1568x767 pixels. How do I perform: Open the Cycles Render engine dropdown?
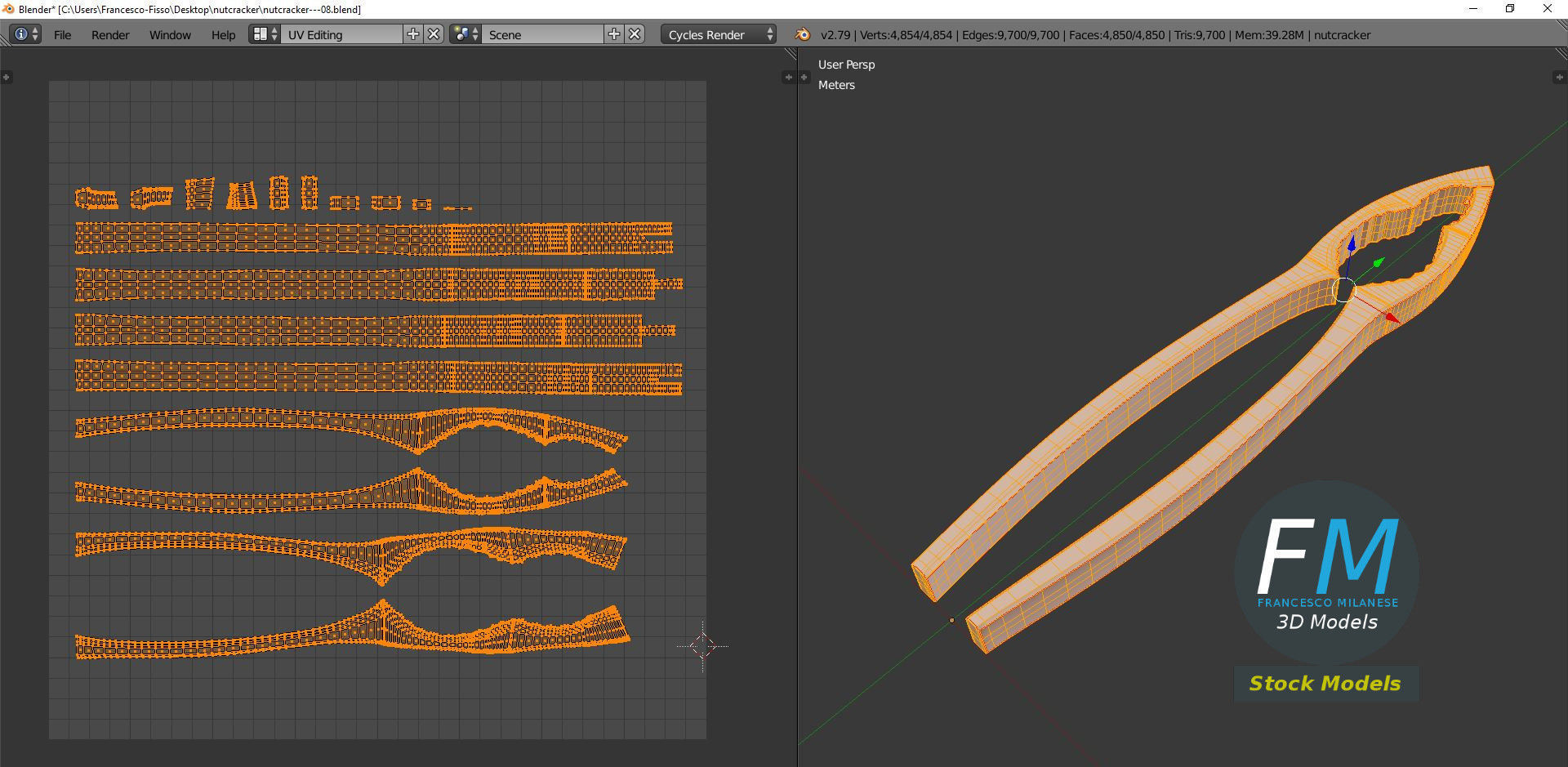[x=719, y=34]
